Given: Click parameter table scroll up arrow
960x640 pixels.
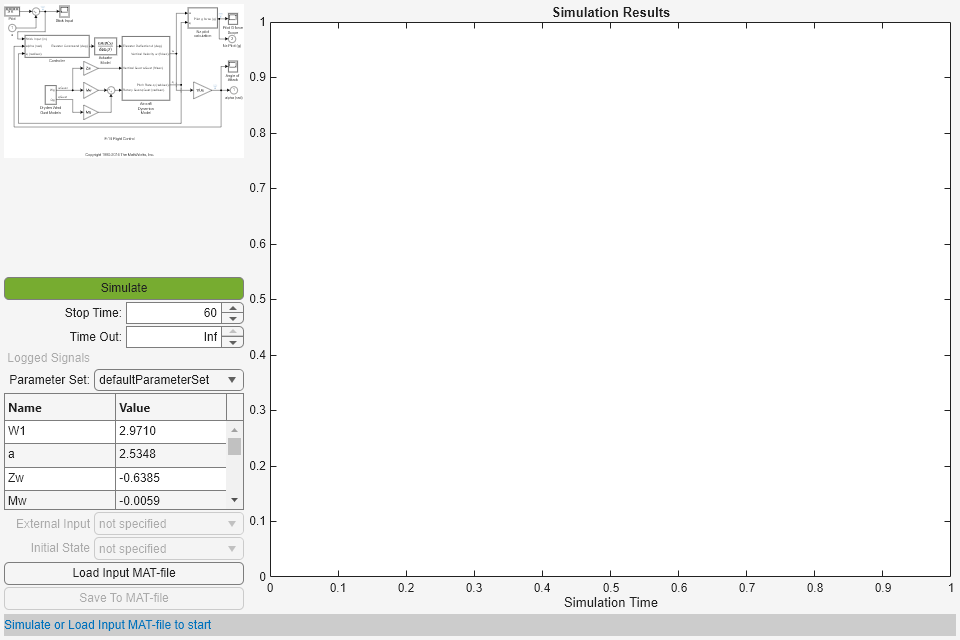Looking at the screenshot, I should point(234,430).
